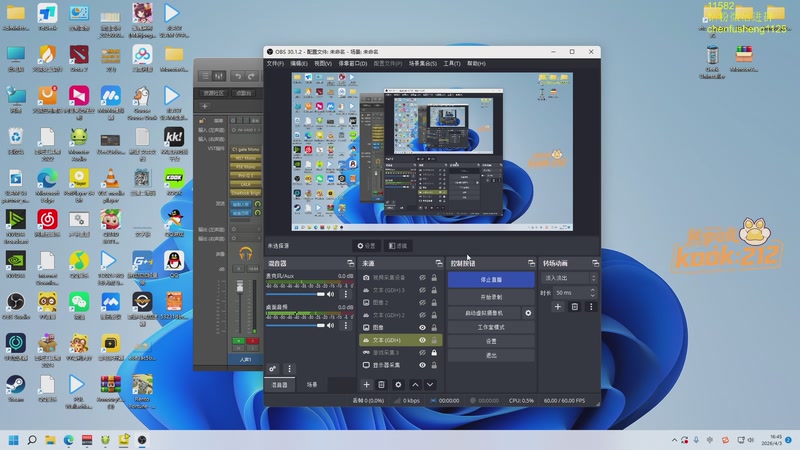Open the 停靠窗口(D) menu
Image resolution: width=800 pixels, height=450 pixels.
click(x=353, y=64)
